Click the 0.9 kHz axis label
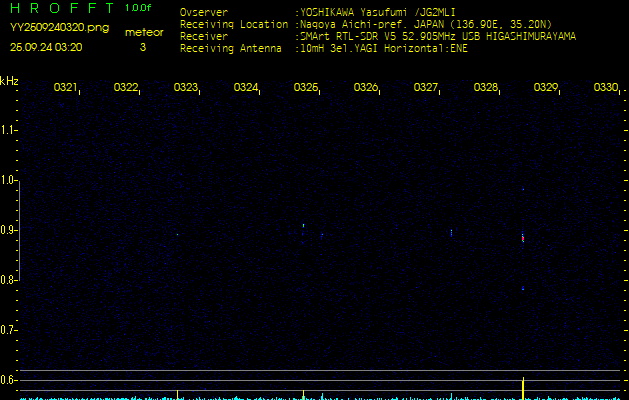 click(8, 230)
